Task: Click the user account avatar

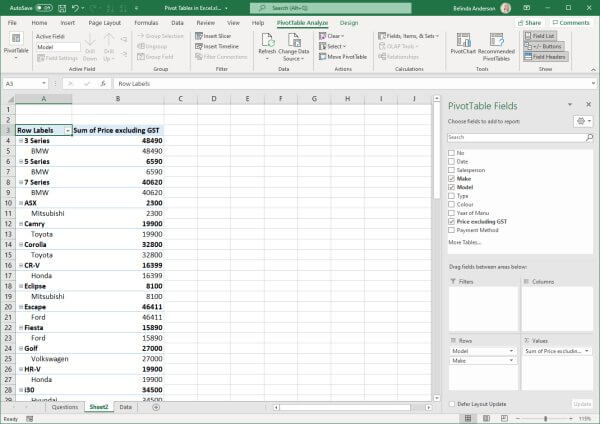Action: click(506, 8)
